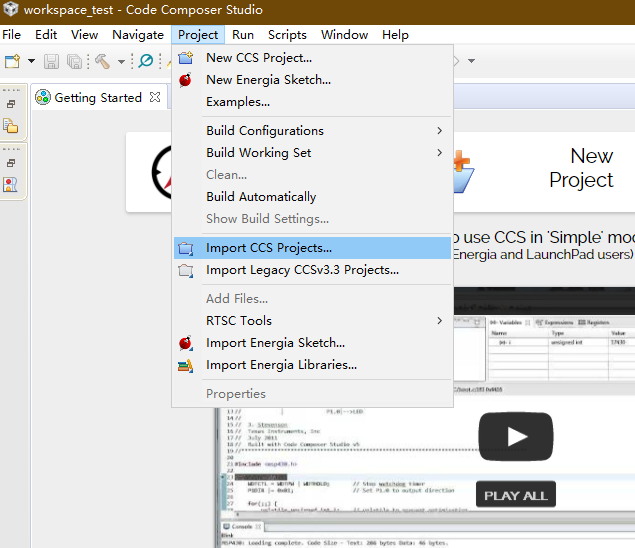Click the build hammer icon
The image size is (635, 548).
click(x=102, y=61)
